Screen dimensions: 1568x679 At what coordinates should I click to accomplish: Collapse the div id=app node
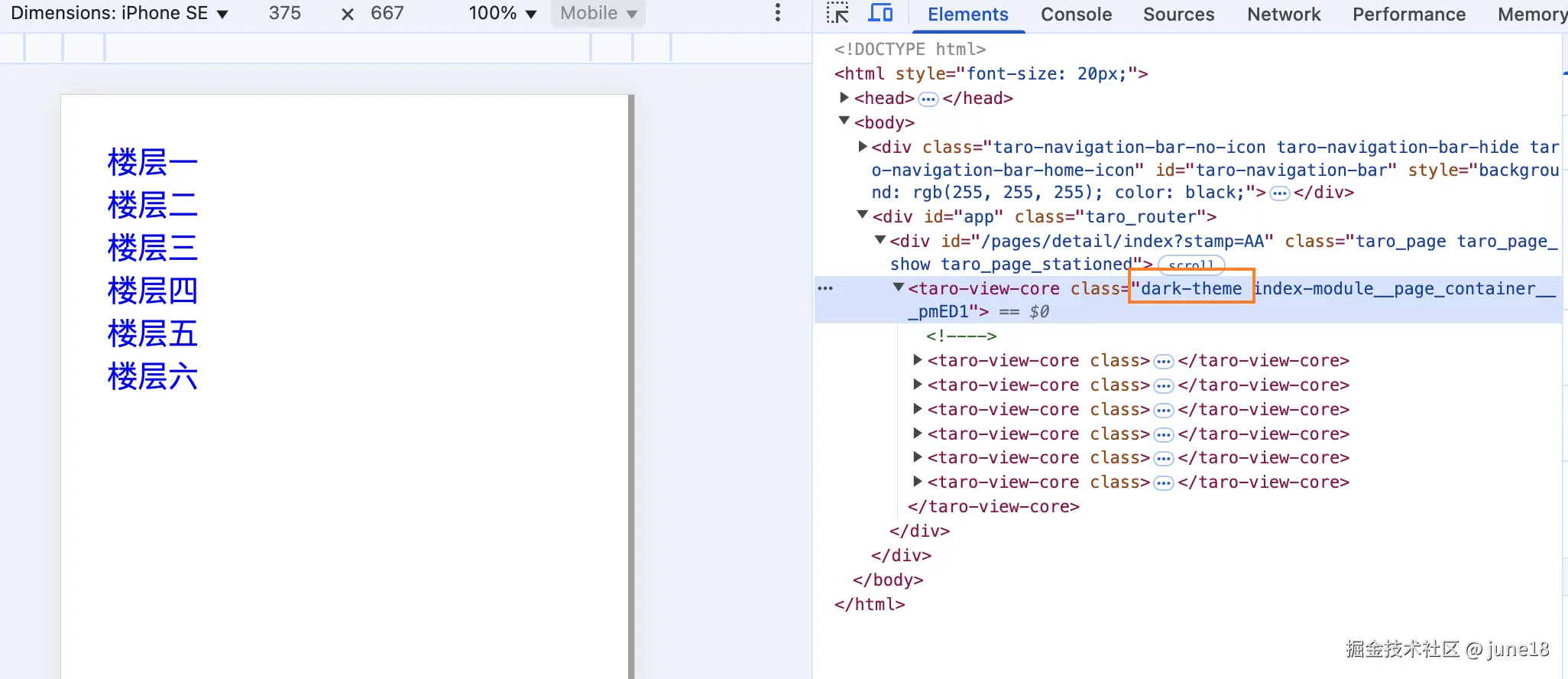tap(862, 216)
